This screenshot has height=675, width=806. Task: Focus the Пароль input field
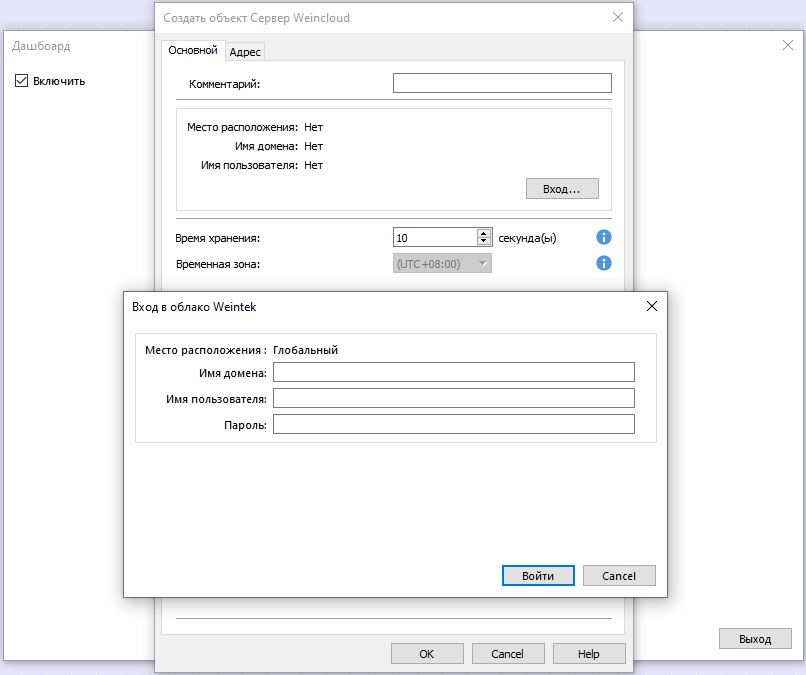[x=453, y=424]
